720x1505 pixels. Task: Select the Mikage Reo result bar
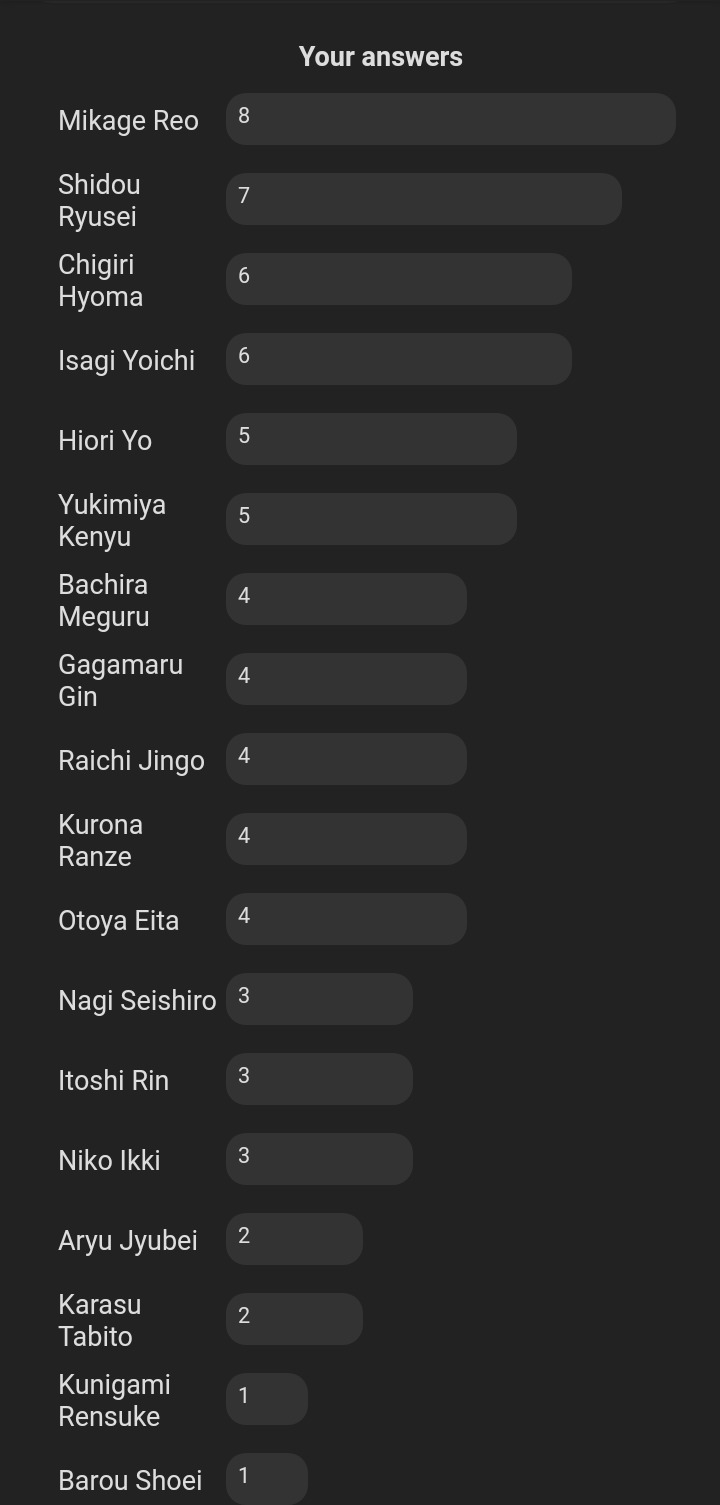click(x=451, y=119)
